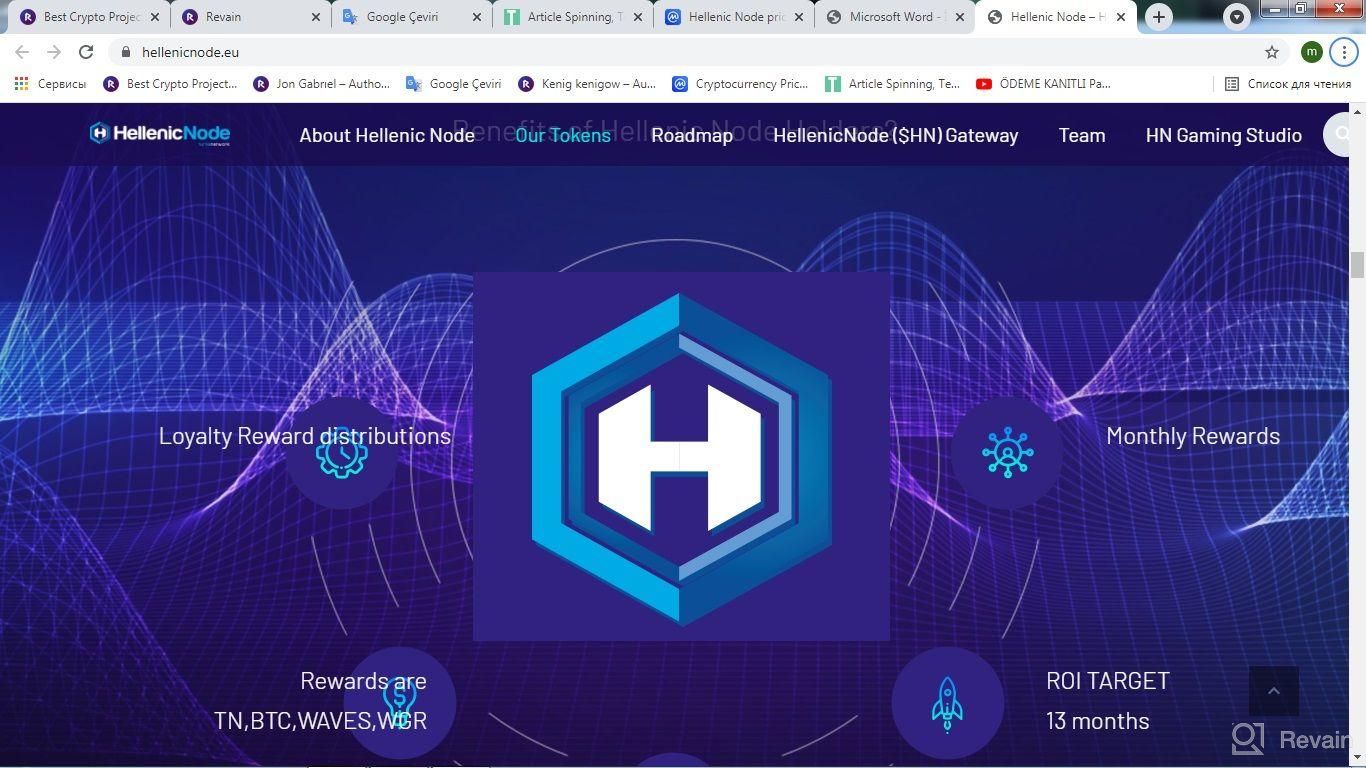Image resolution: width=1366 pixels, height=768 pixels.
Task: Click the browser forward arrow
Action: pos(54,52)
